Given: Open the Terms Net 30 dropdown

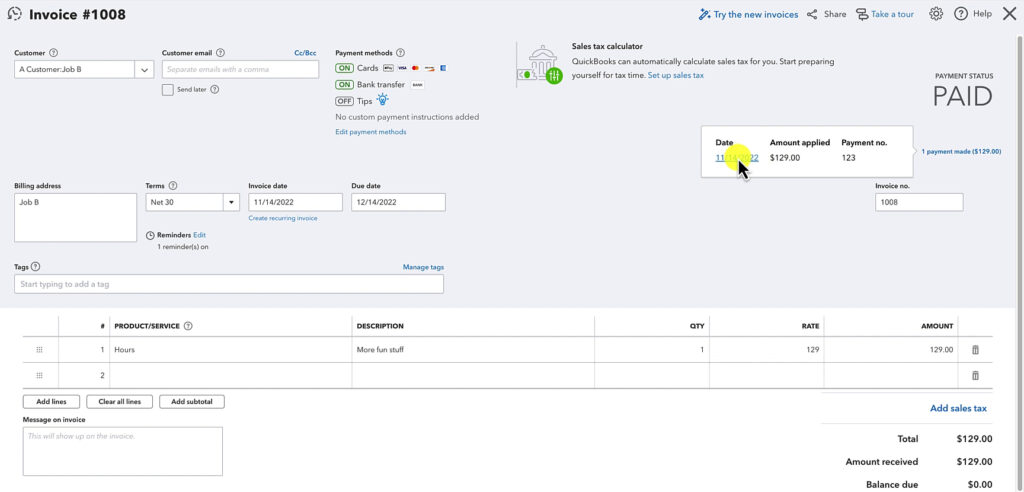Looking at the screenshot, I should [231, 202].
